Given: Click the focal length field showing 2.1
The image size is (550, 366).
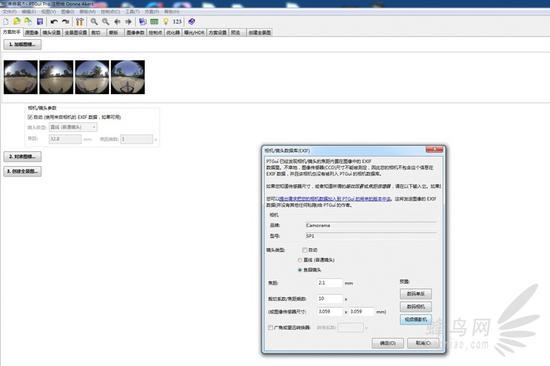Looking at the screenshot, I should click(x=329, y=283).
